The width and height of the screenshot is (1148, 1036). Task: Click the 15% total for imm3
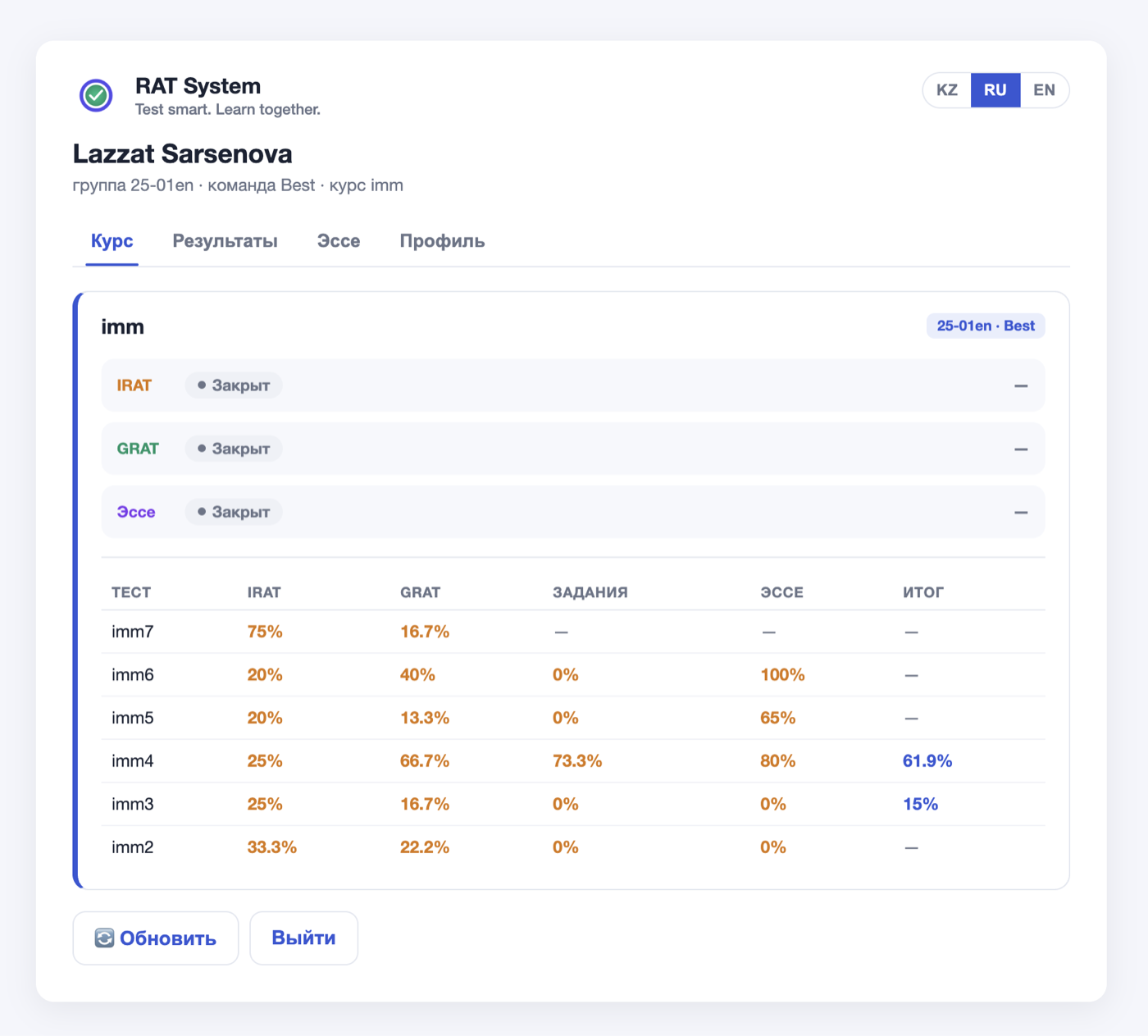coord(920,804)
